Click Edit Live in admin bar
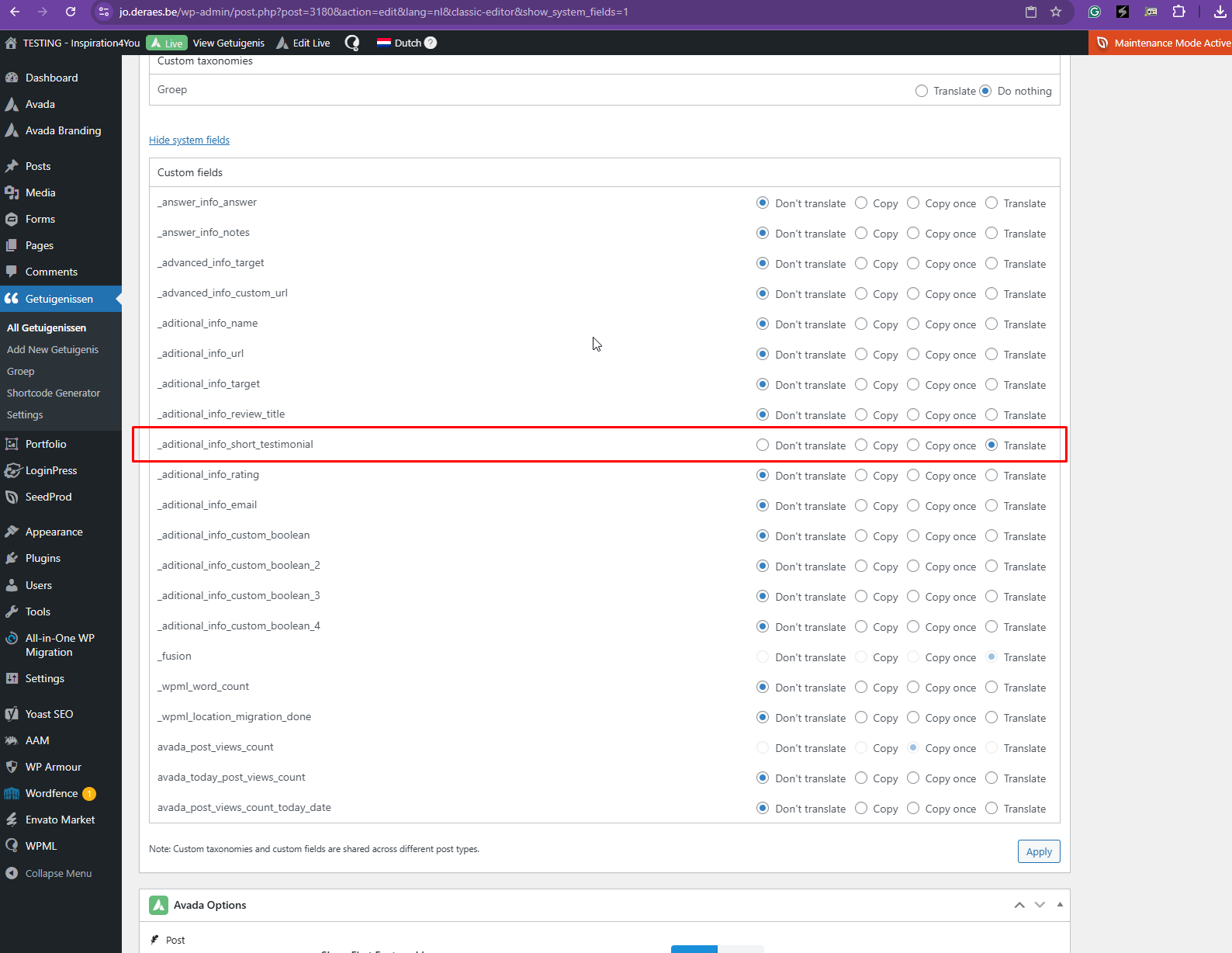Screen dimensions: 1232x953 (x=303, y=43)
